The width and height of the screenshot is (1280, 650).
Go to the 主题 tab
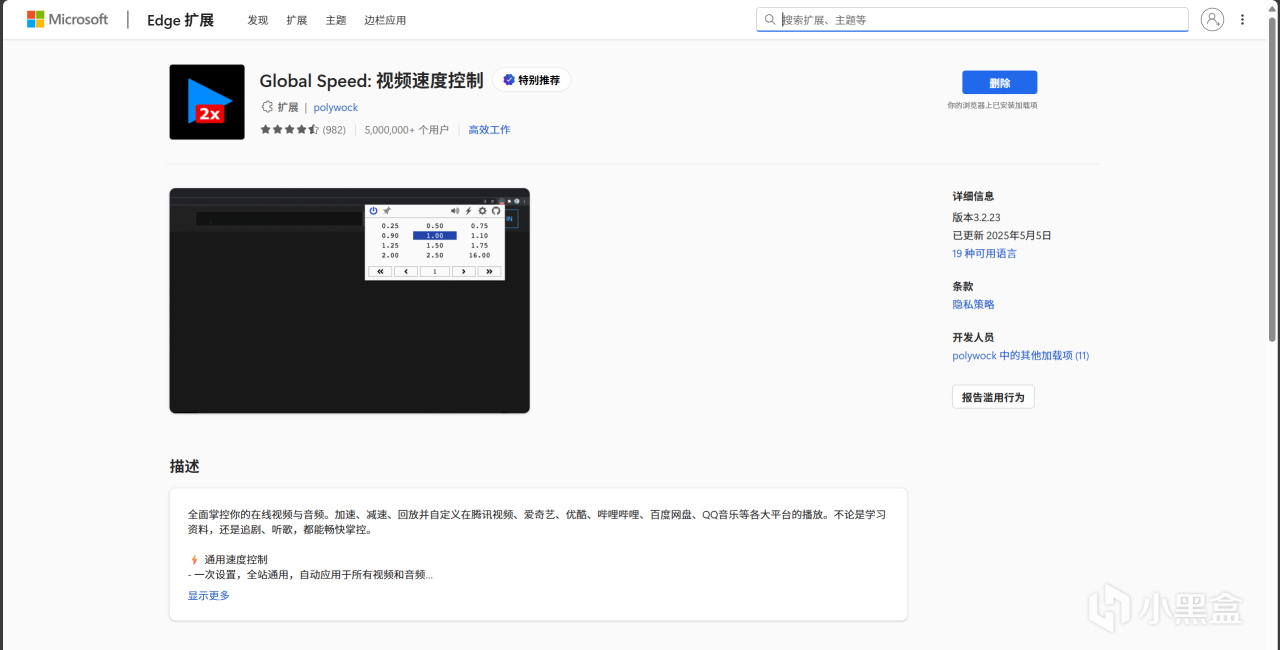pos(336,20)
